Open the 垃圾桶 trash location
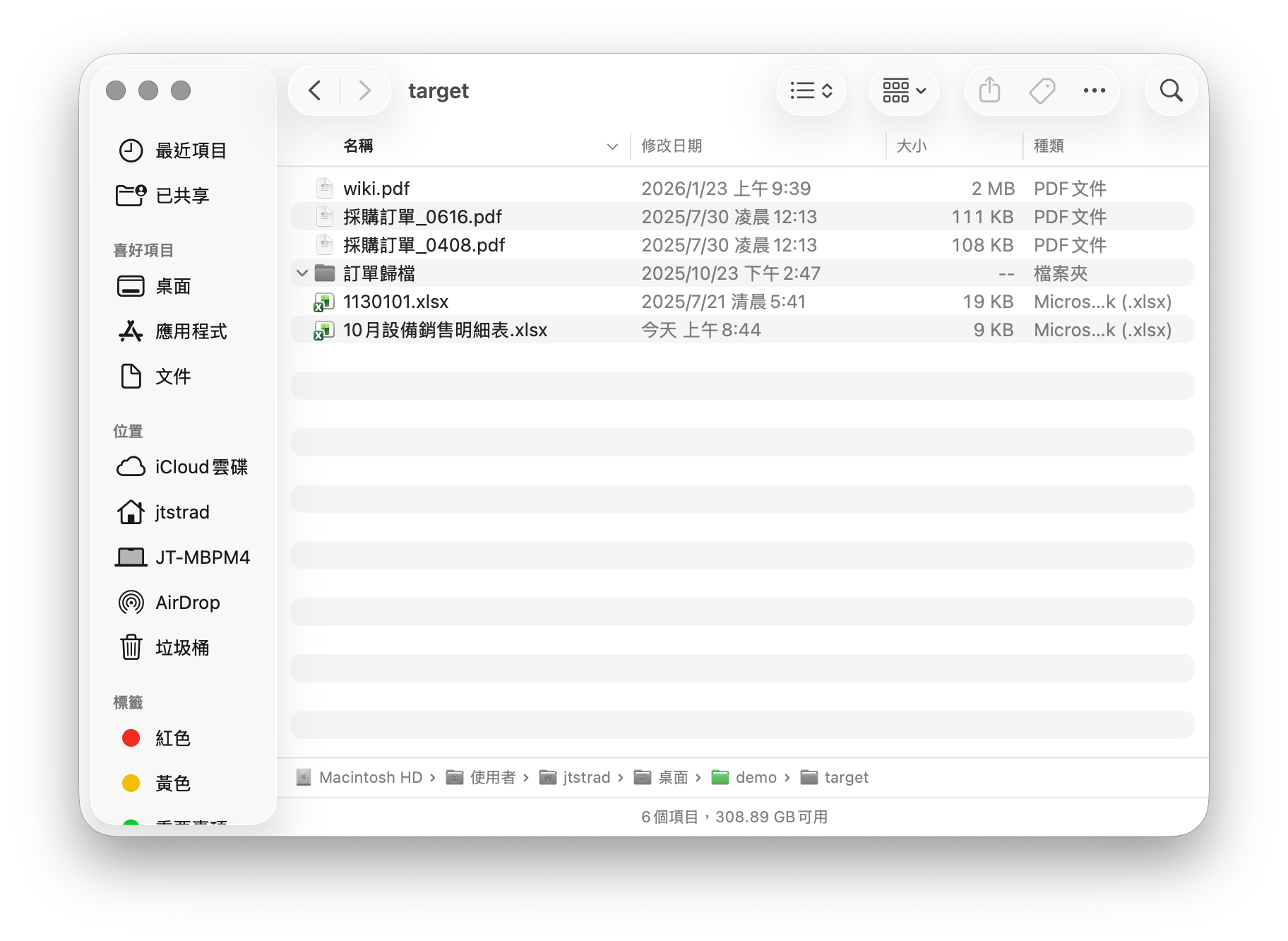1288x941 pixels. [x=181, y=648]
